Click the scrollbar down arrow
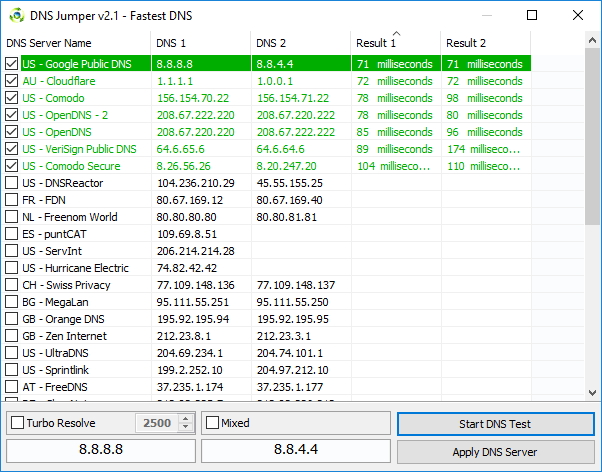Image resolution: width=602 pixels, height=472 pixels. tap(592, 393)
